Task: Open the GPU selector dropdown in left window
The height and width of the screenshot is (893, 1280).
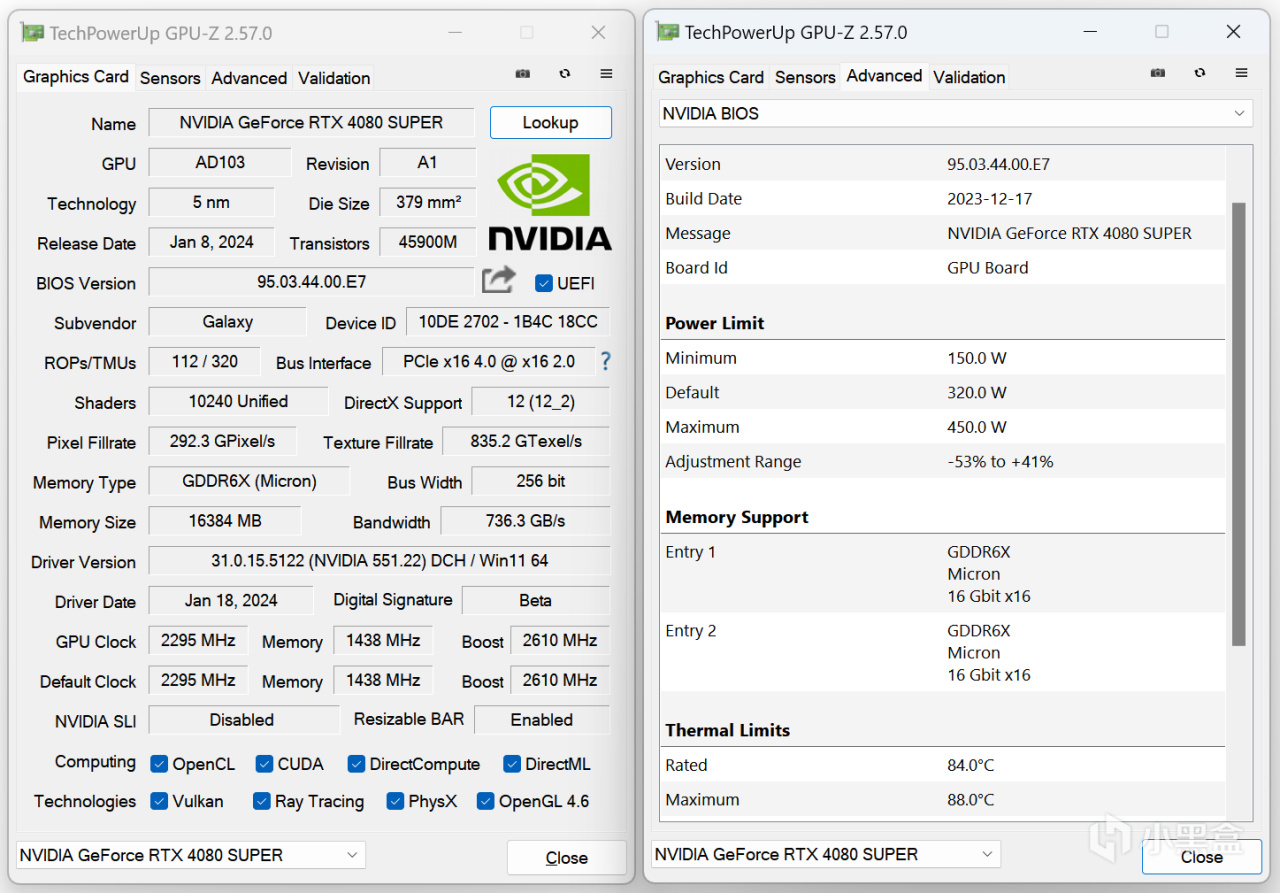Action: (x=191, y=855)
